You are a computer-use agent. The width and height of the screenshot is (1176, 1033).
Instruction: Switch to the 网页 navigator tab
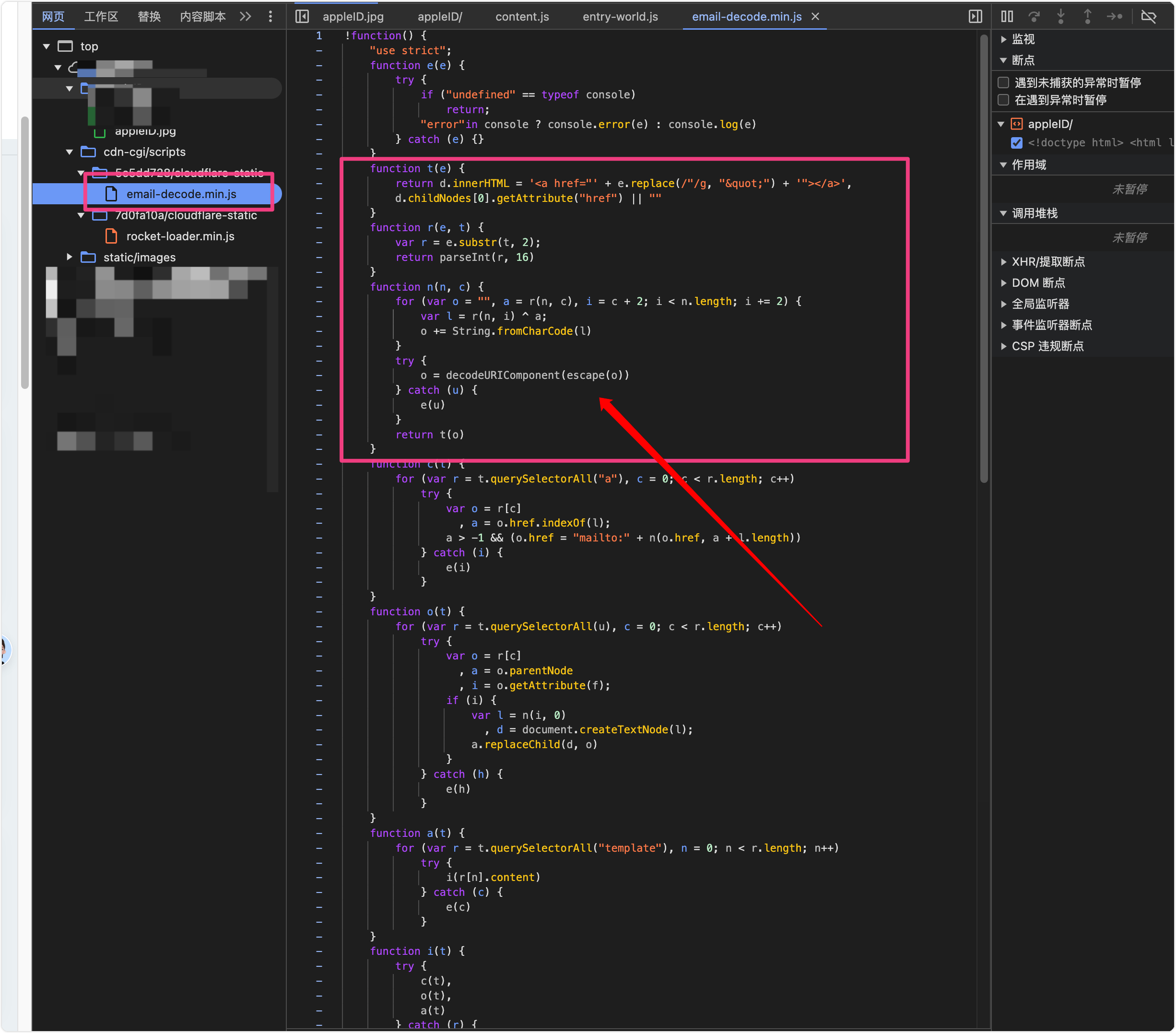(x=54, y=17)
